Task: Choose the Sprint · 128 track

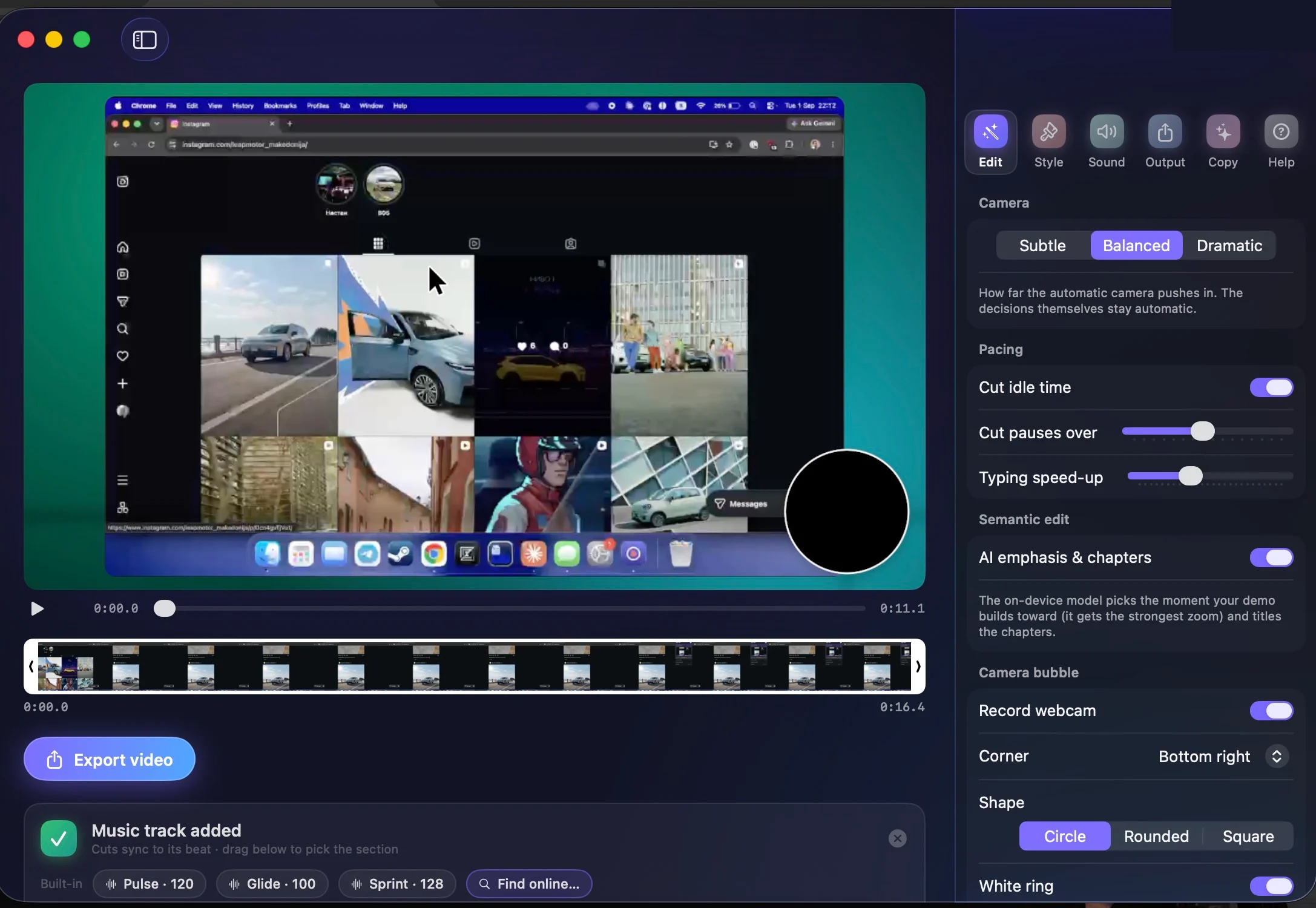Action: coord(397,884)
